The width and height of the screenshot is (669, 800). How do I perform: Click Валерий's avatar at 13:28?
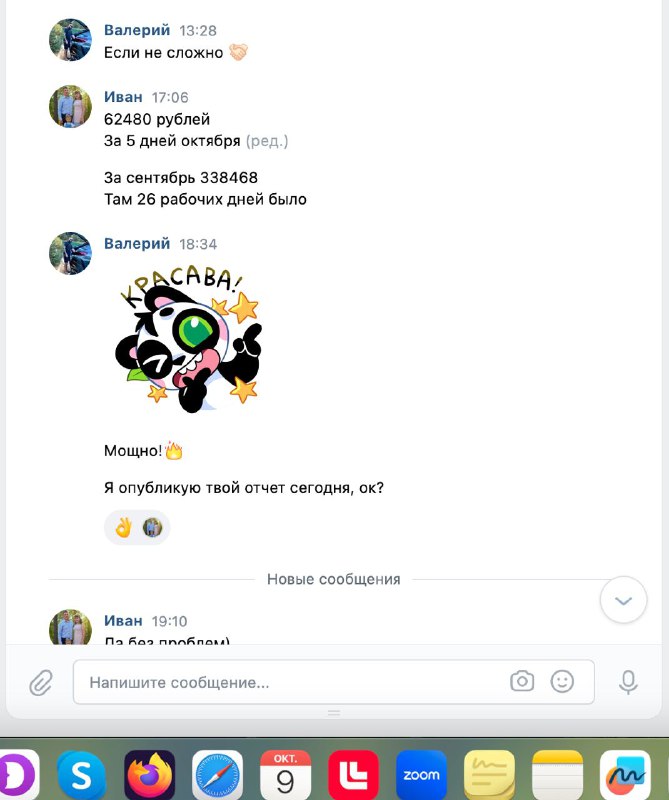(70, 40)
